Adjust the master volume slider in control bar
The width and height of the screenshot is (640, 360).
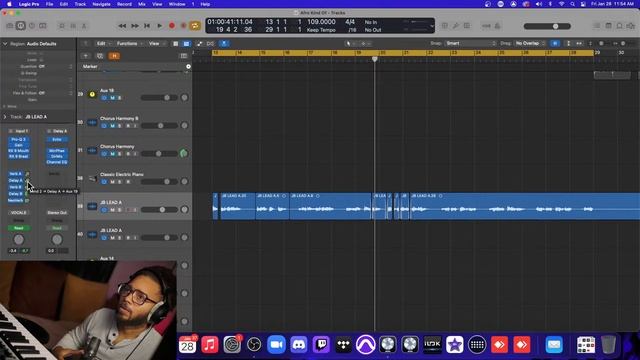(547, 26)
